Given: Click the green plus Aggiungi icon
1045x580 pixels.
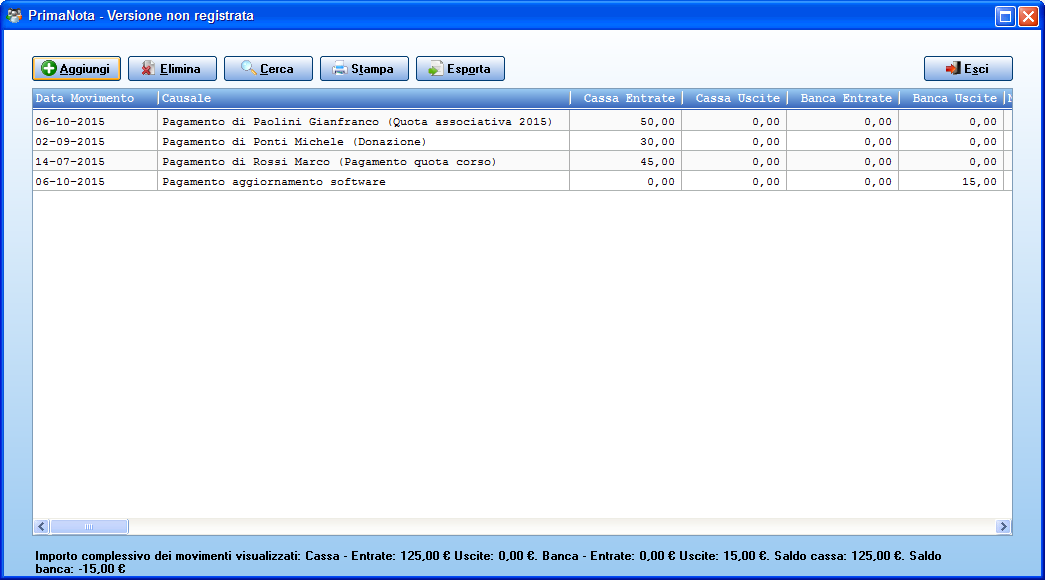Looking at the screenshot, I should coord(49,68).
